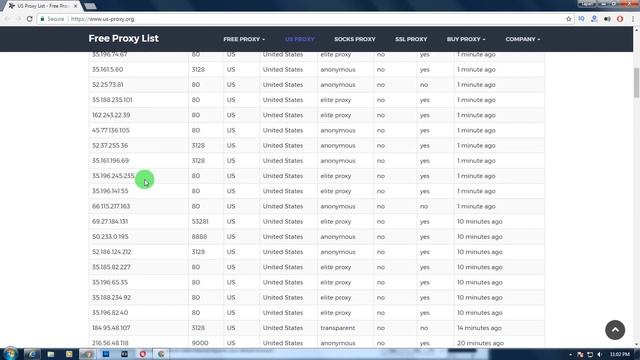Image resolution: width=640 pixels, height=360 pixels.
Task: Click the back-to-top arrow button
Action: click(615, 330)
